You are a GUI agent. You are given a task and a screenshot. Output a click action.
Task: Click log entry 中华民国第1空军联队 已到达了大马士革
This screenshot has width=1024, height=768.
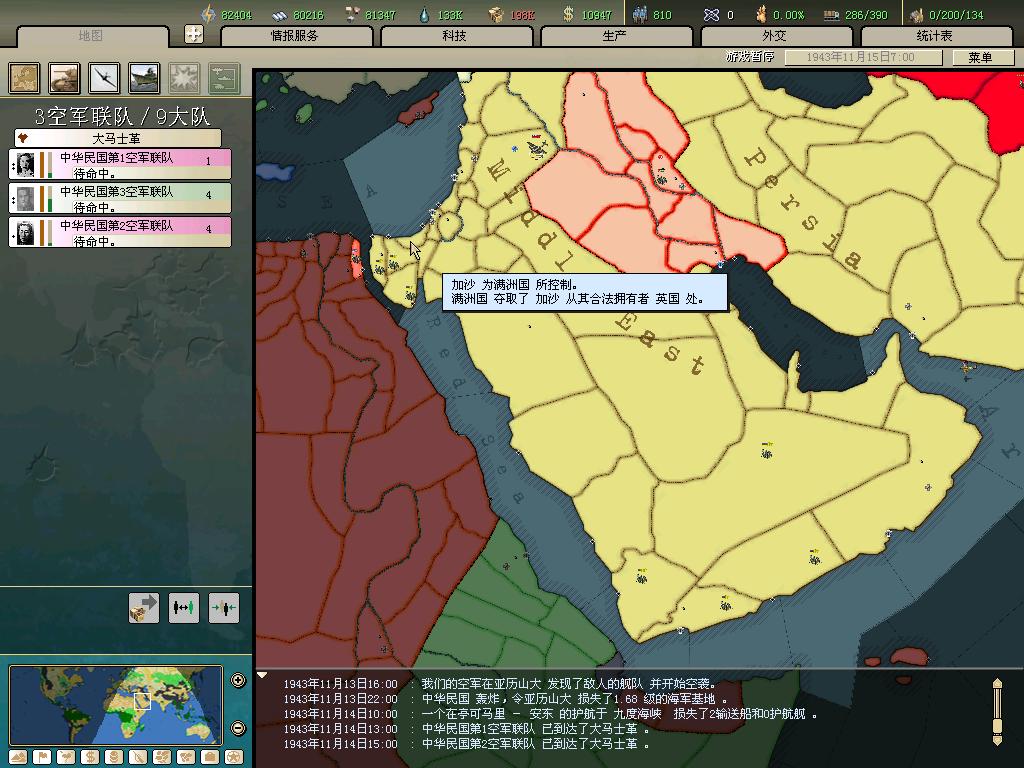coord(467,729)
